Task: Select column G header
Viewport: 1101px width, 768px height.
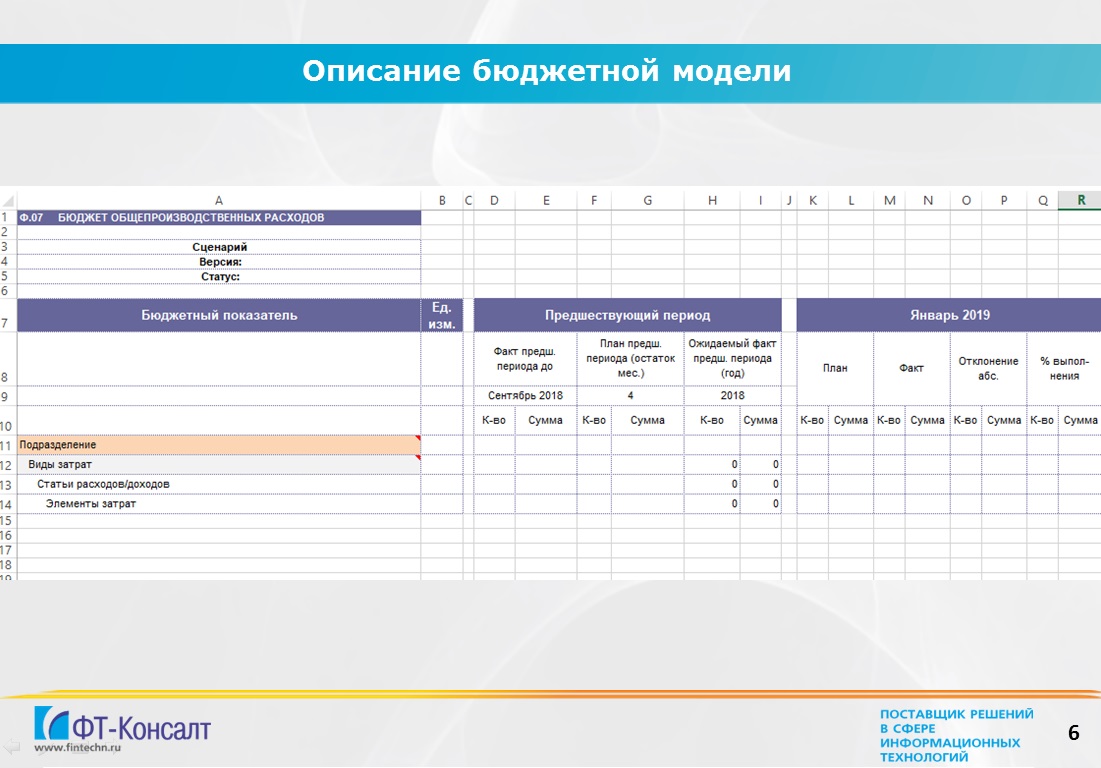Action: (x=647, y=200)
